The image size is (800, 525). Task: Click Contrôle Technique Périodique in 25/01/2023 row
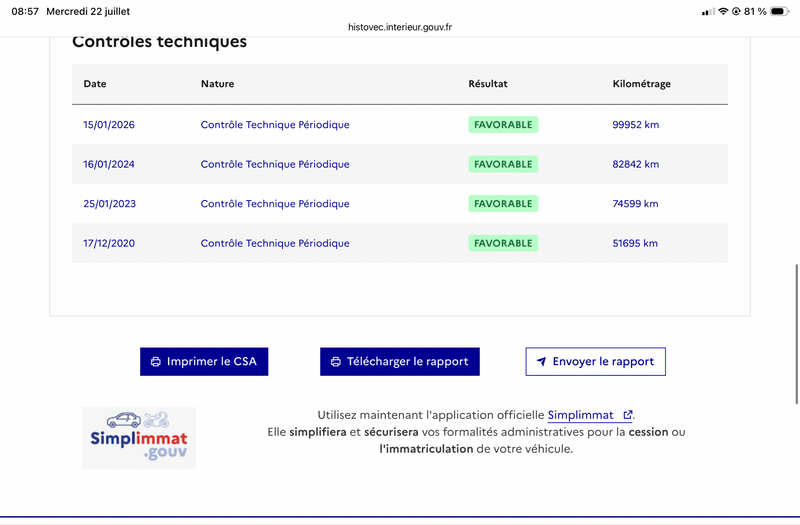click(x=275, y=204)
